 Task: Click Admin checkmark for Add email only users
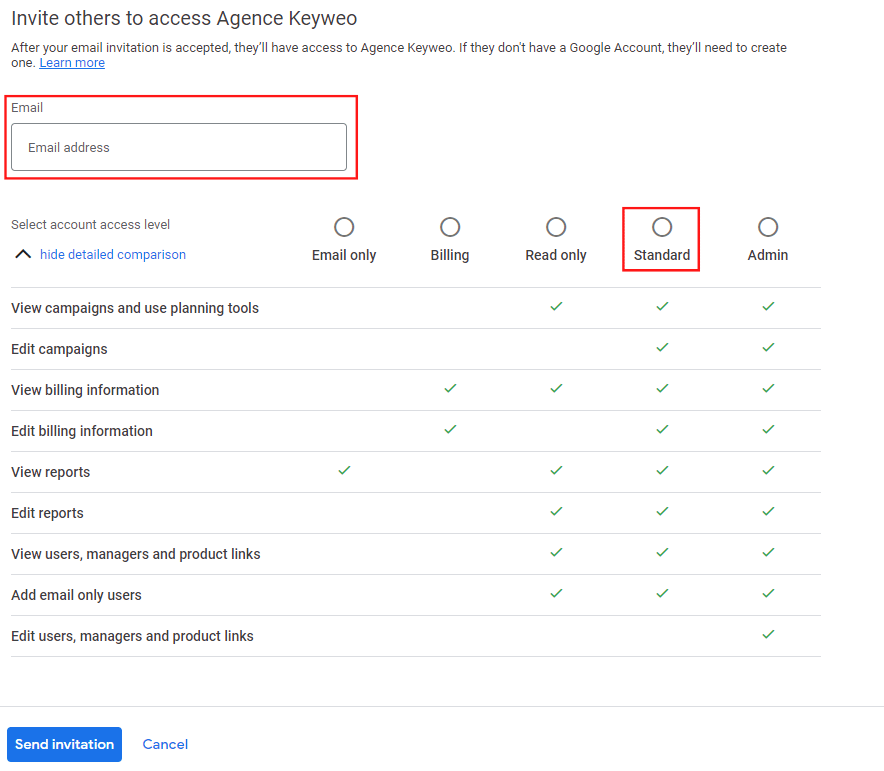click(x=768, y=593)
